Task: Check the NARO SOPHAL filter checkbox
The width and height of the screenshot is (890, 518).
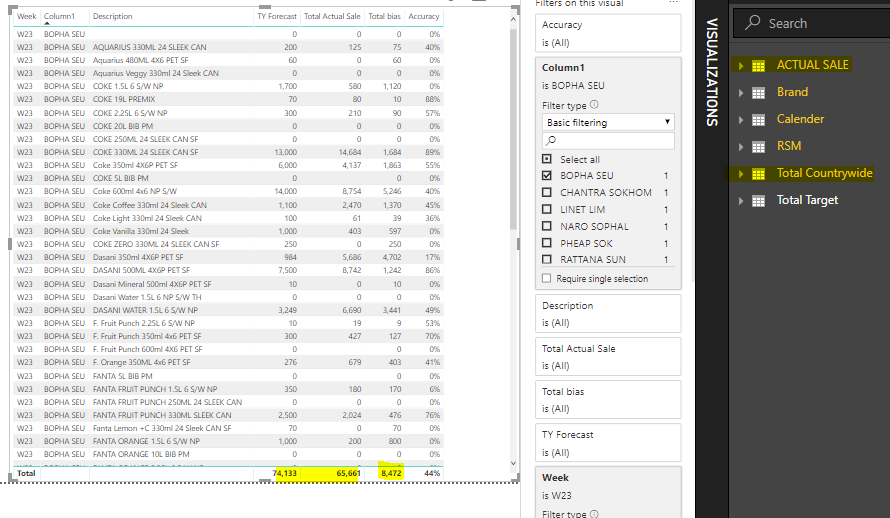Action: pyautogui.click(x=547, y=226)
